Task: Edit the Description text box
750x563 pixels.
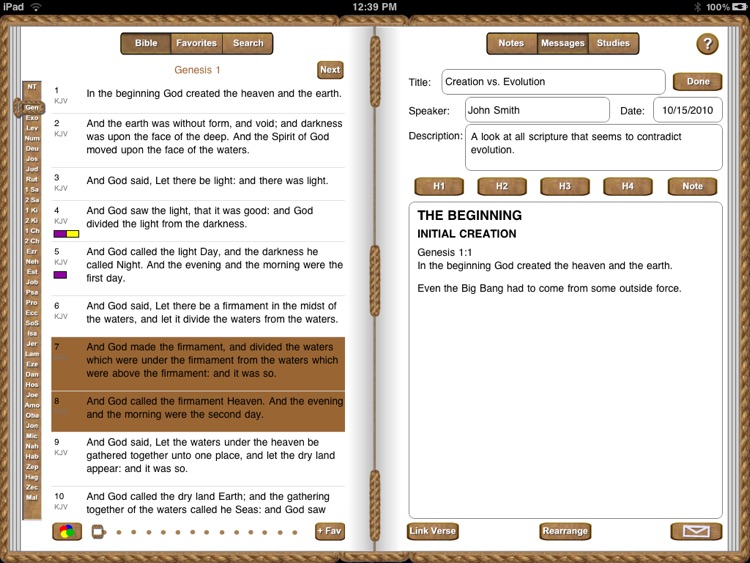Action: (x=594, y=147)
